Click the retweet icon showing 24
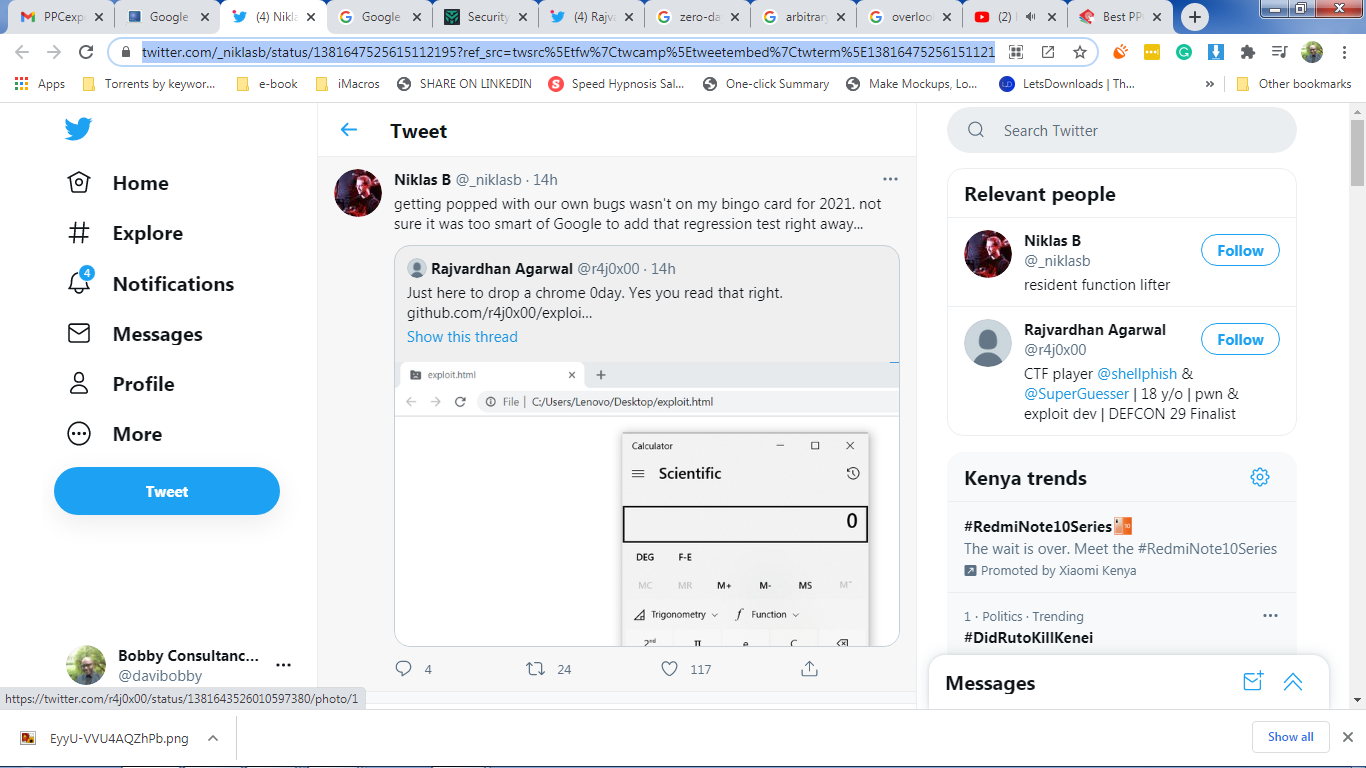The height and width of the screenshot is (768, 1366). point(536,668)
